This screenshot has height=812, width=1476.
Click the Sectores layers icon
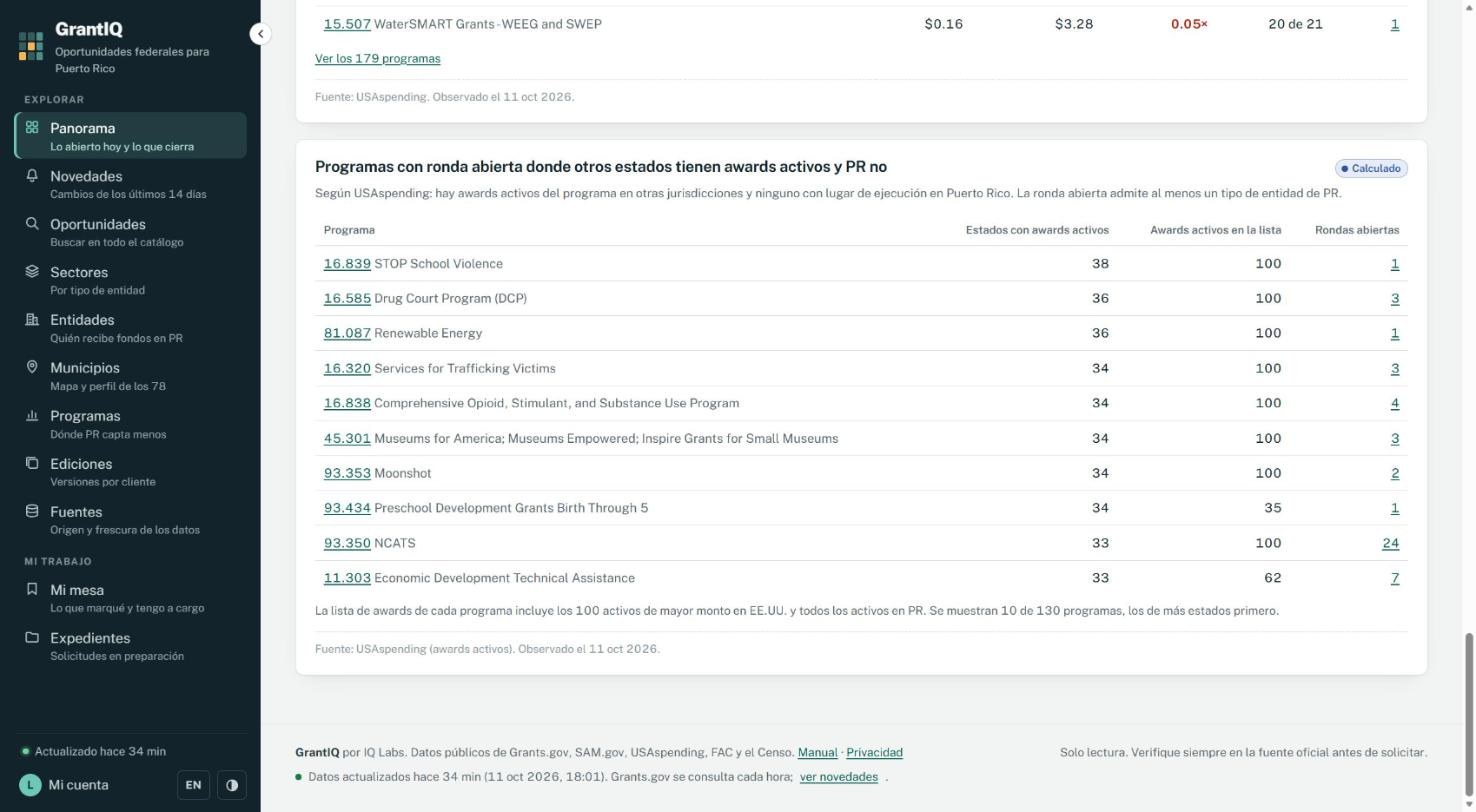click(32, 271)
